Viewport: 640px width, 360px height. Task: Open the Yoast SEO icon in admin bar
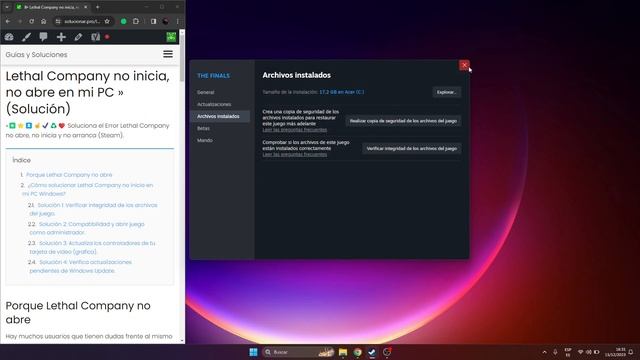96,37
